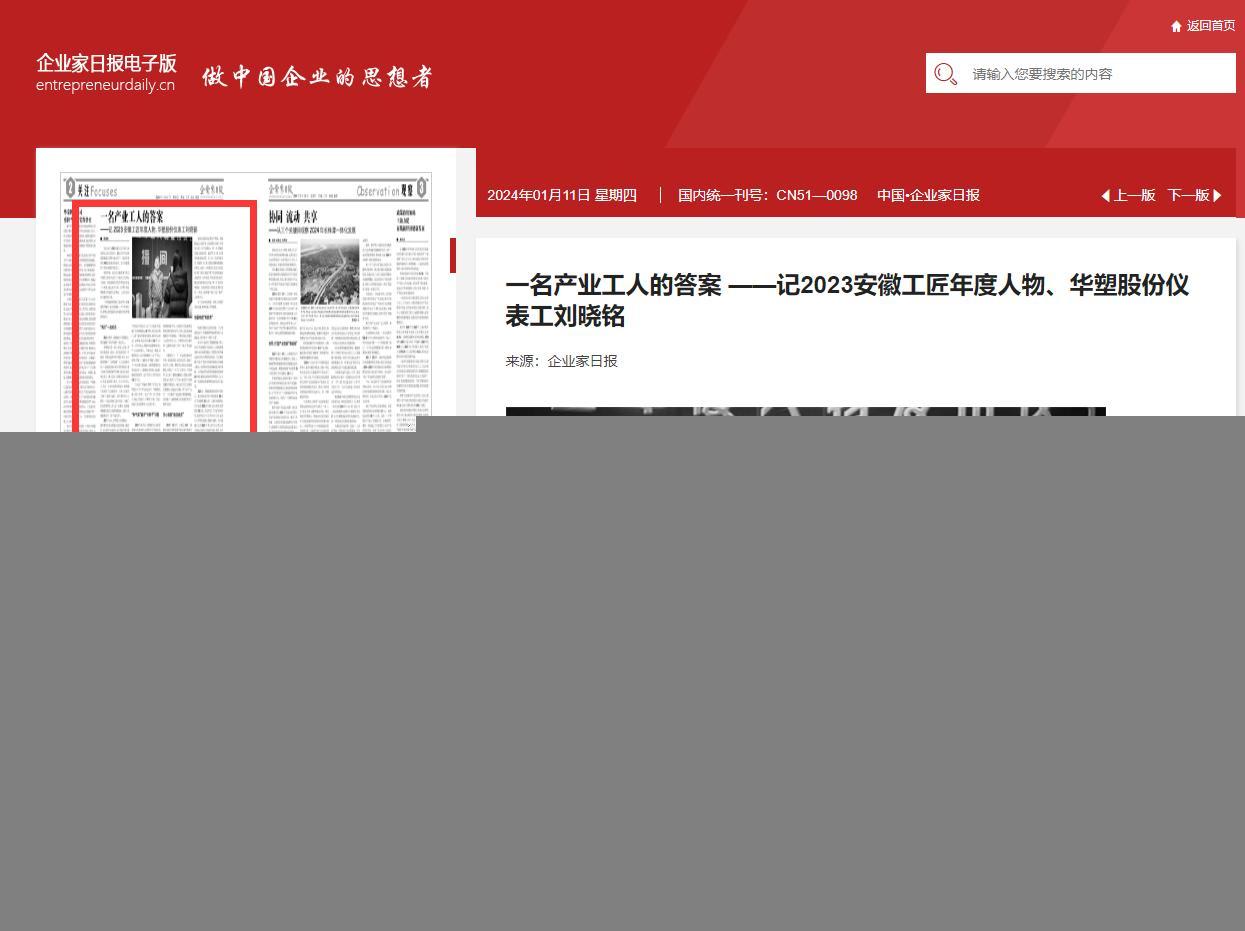Click the 来源：企业家日报 source line

561,361
